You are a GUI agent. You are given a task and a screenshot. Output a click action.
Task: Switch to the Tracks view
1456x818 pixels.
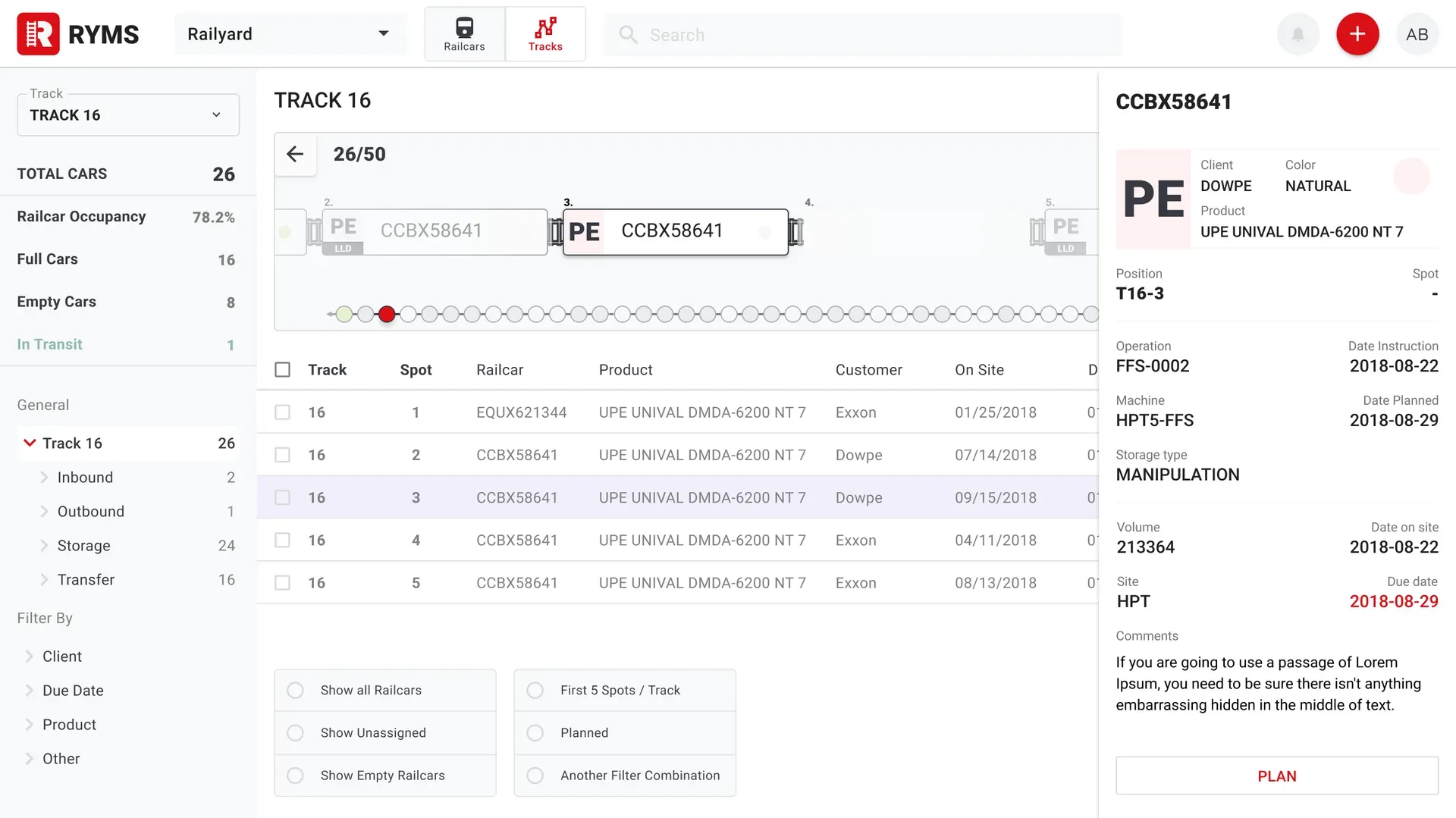point(545,34)
